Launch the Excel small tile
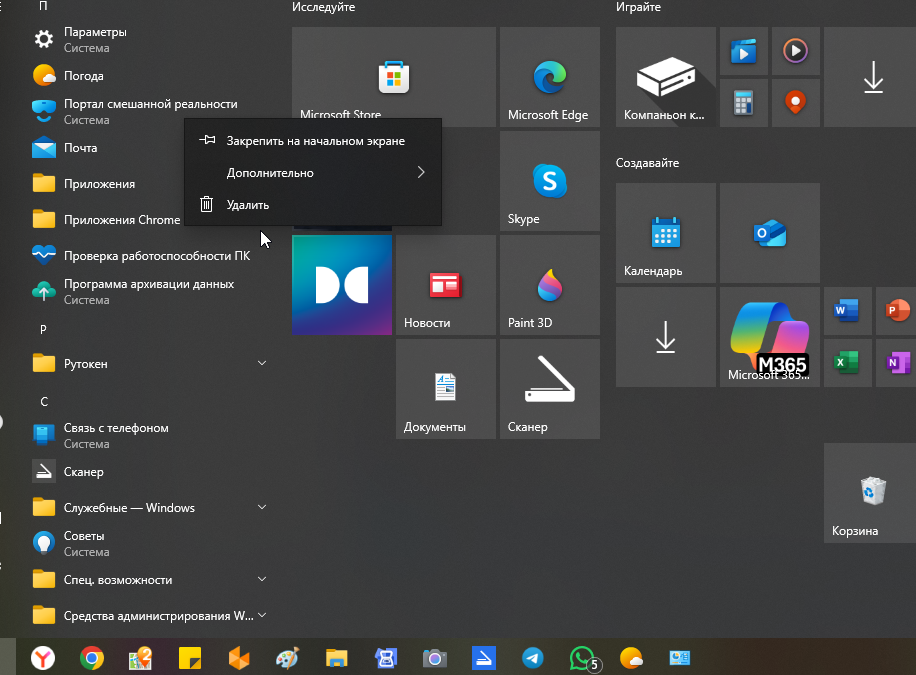Screen dimensions: 916x675 pos(848,363)
